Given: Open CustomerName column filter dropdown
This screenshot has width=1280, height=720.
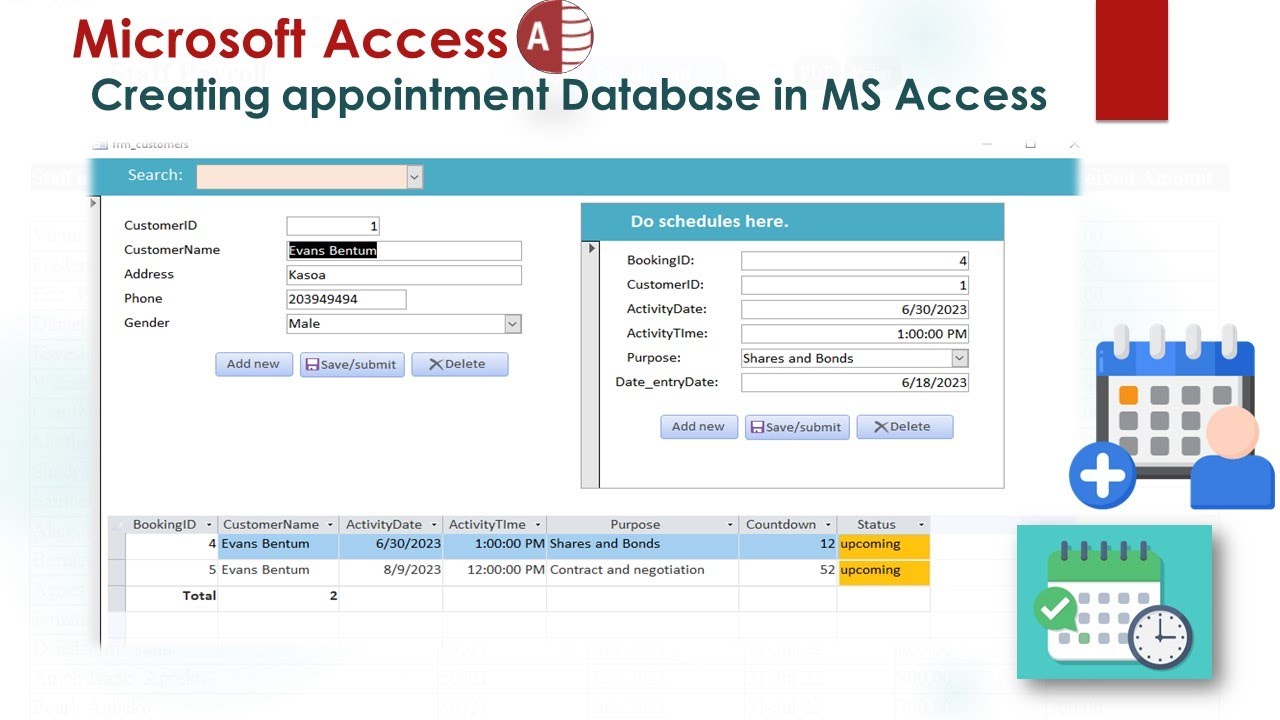Looking at the screenshot, I should pos(331,525).
